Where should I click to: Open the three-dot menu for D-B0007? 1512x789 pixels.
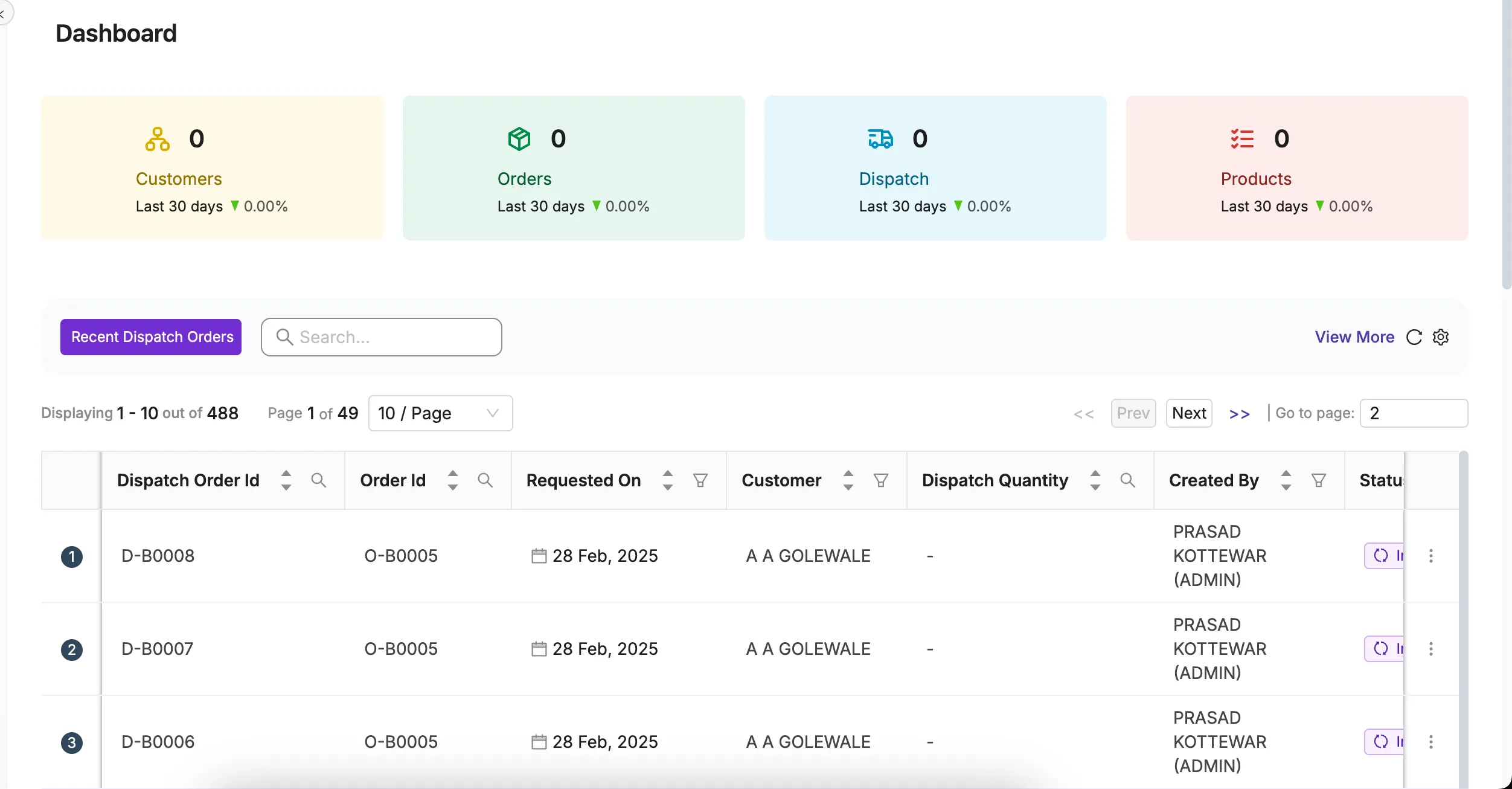click(x=1431, y=648)
